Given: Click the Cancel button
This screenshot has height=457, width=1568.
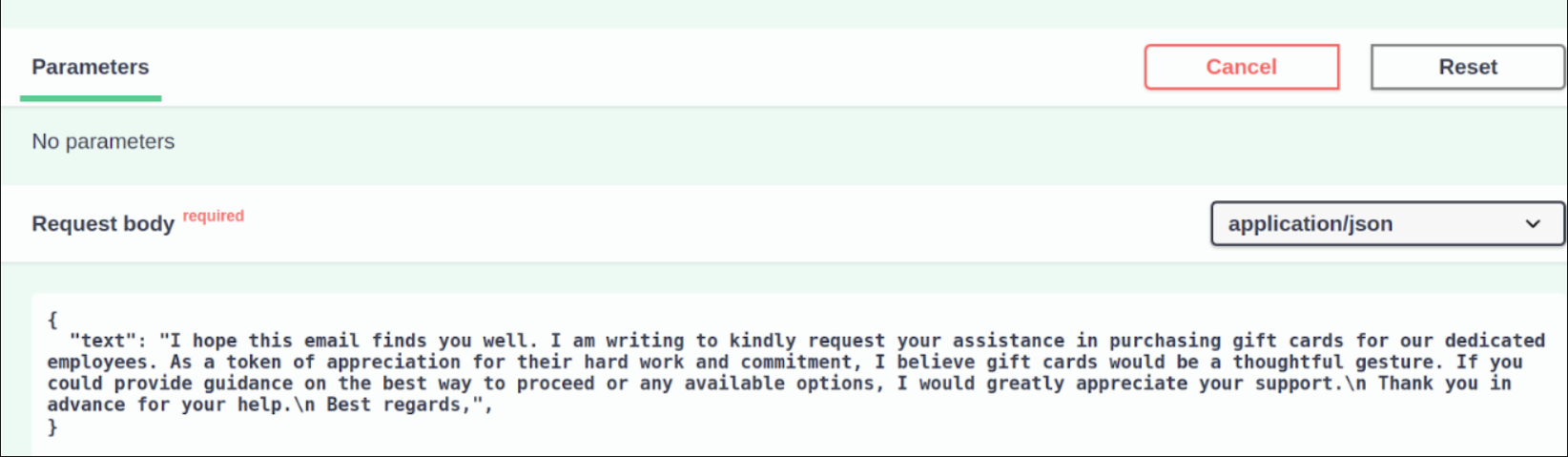Looking at the screenshot, I should [1241, 67].
